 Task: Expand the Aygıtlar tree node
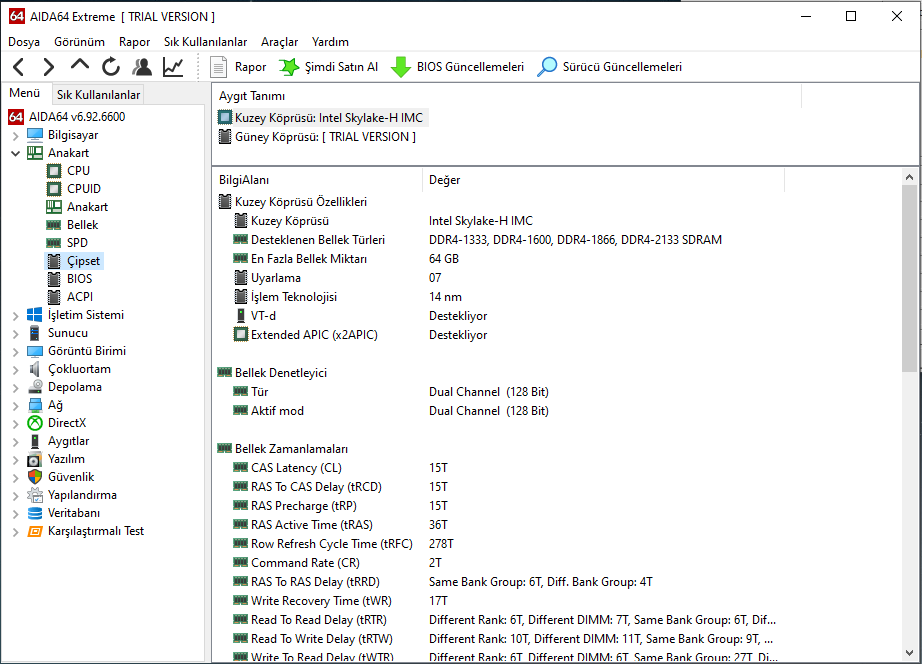coord(15,442)
